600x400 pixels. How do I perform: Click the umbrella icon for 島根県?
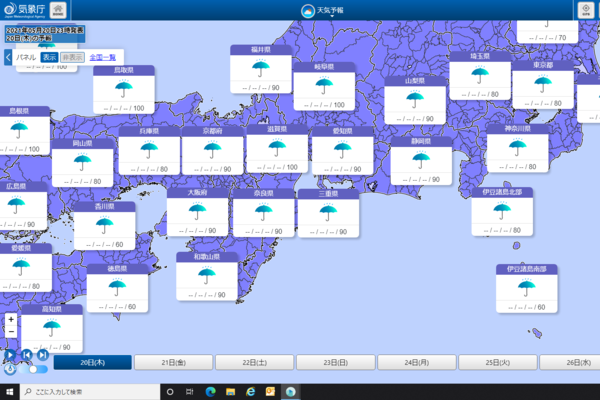[19, 129]
